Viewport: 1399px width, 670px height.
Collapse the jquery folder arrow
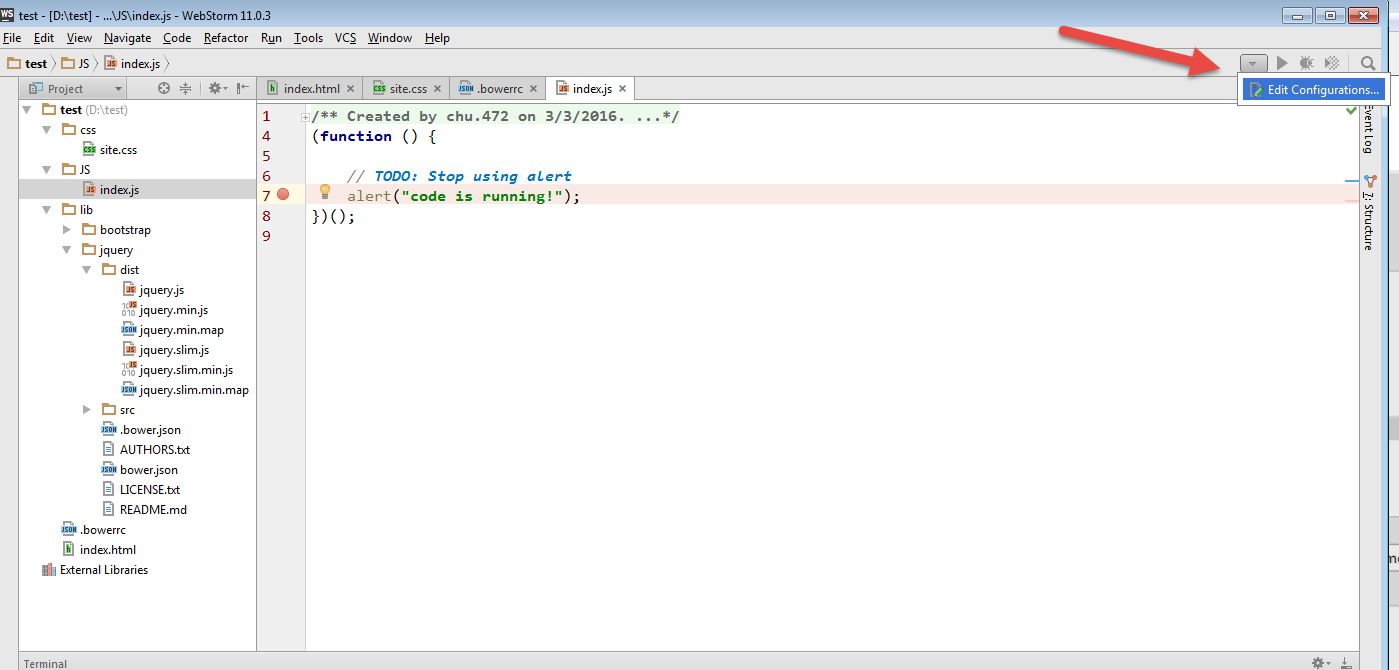67,250
